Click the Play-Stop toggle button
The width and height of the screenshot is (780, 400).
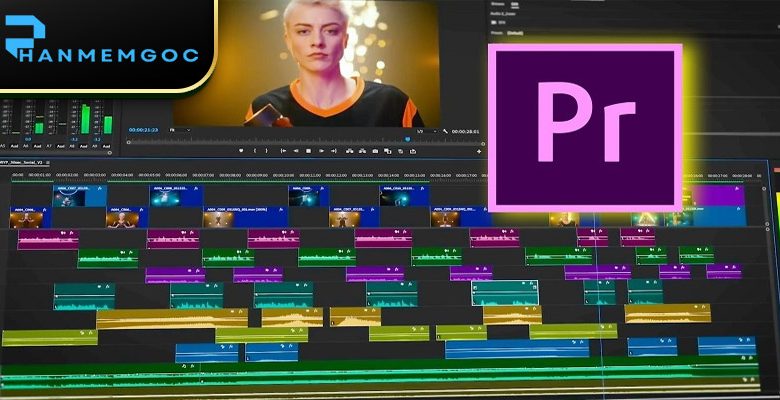click(x=308, y=151)
